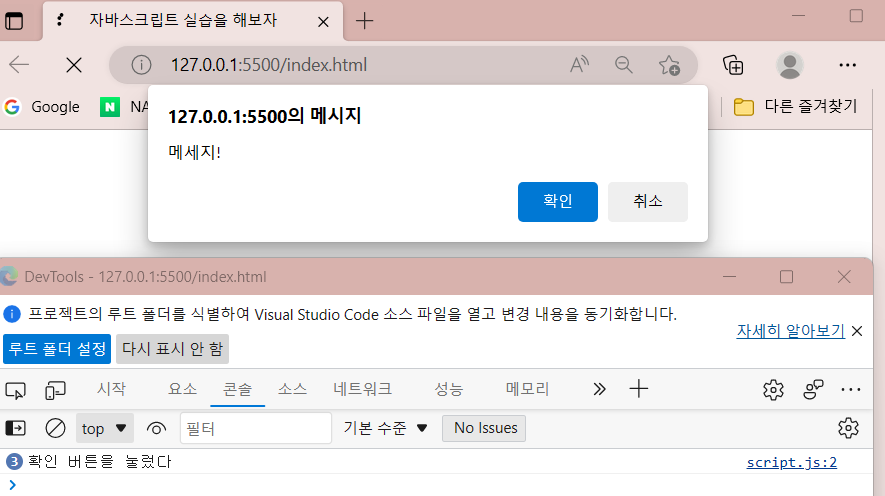Toggle the console sidebar

coord(15,428)
